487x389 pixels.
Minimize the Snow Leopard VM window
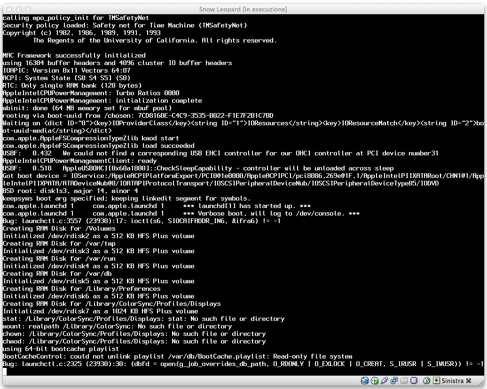pyautogui.click(x=19, y=9)
